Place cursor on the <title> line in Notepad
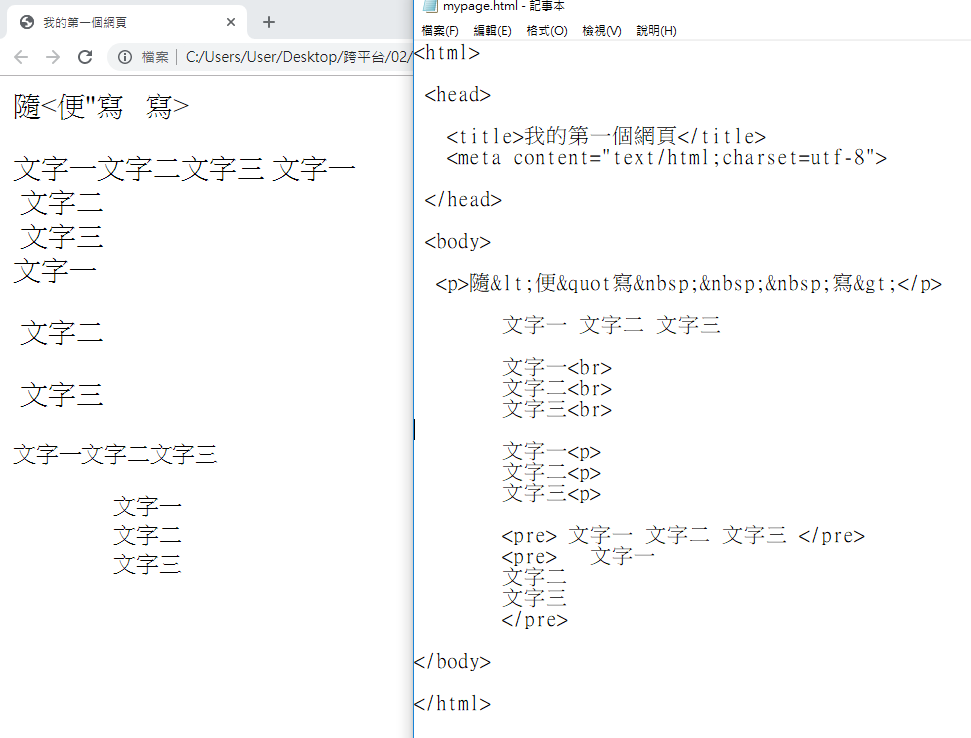971x738 pixels. click(x=605, y=137)
